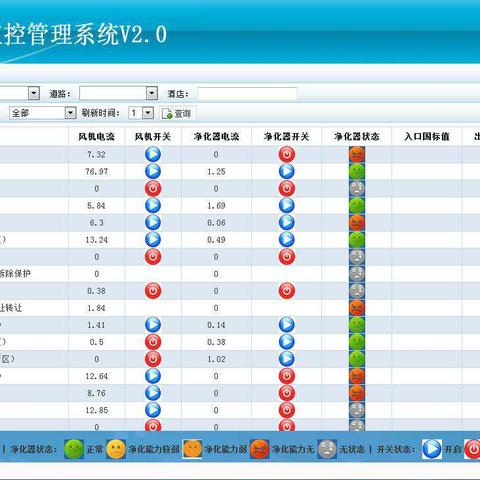
Task: Click the green 正常 legend face icon
Action: 74,449
